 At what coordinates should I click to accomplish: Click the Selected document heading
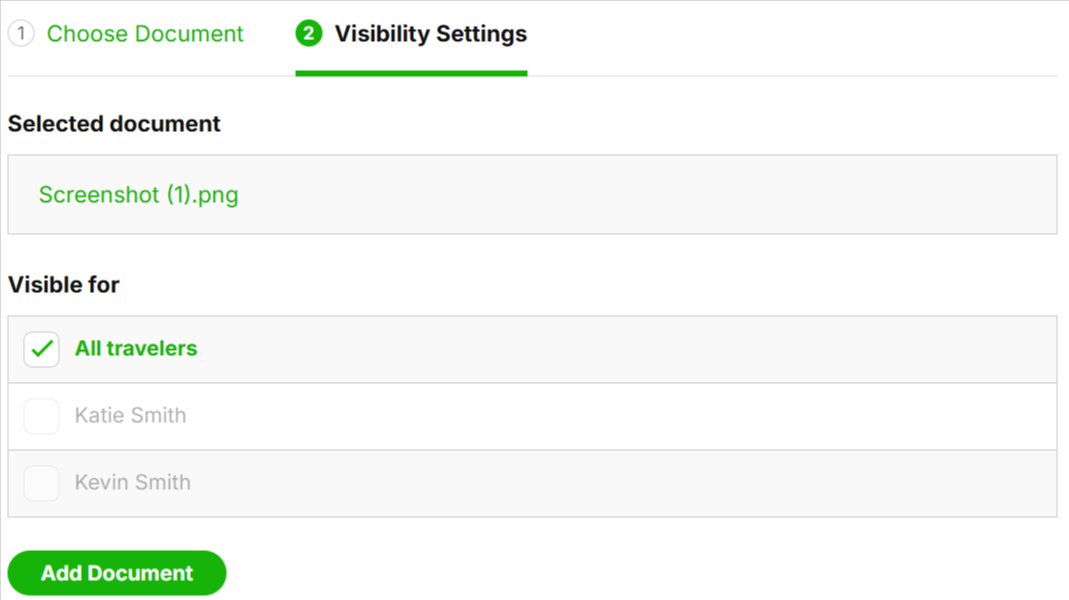114,124
